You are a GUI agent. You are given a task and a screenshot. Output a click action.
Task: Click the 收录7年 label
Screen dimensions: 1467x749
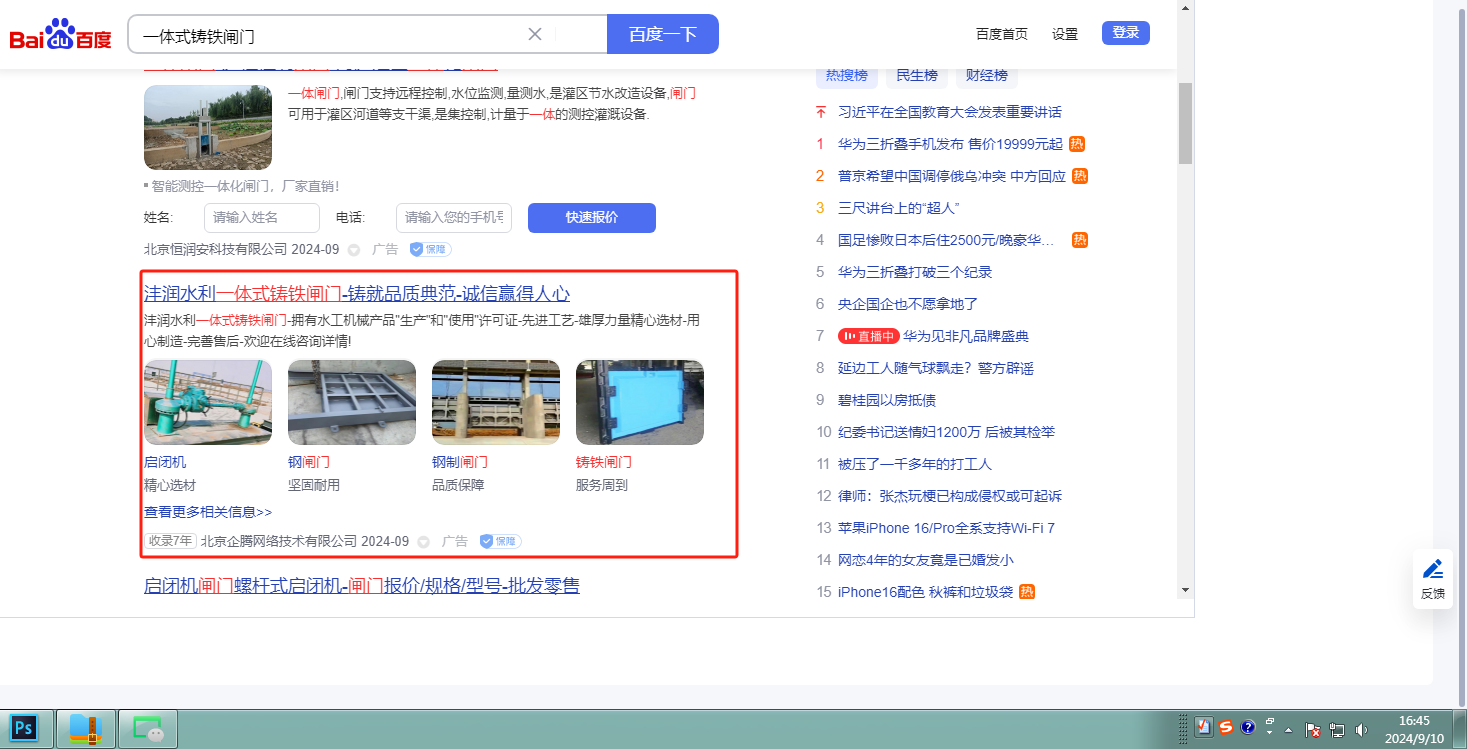(170, 541)
